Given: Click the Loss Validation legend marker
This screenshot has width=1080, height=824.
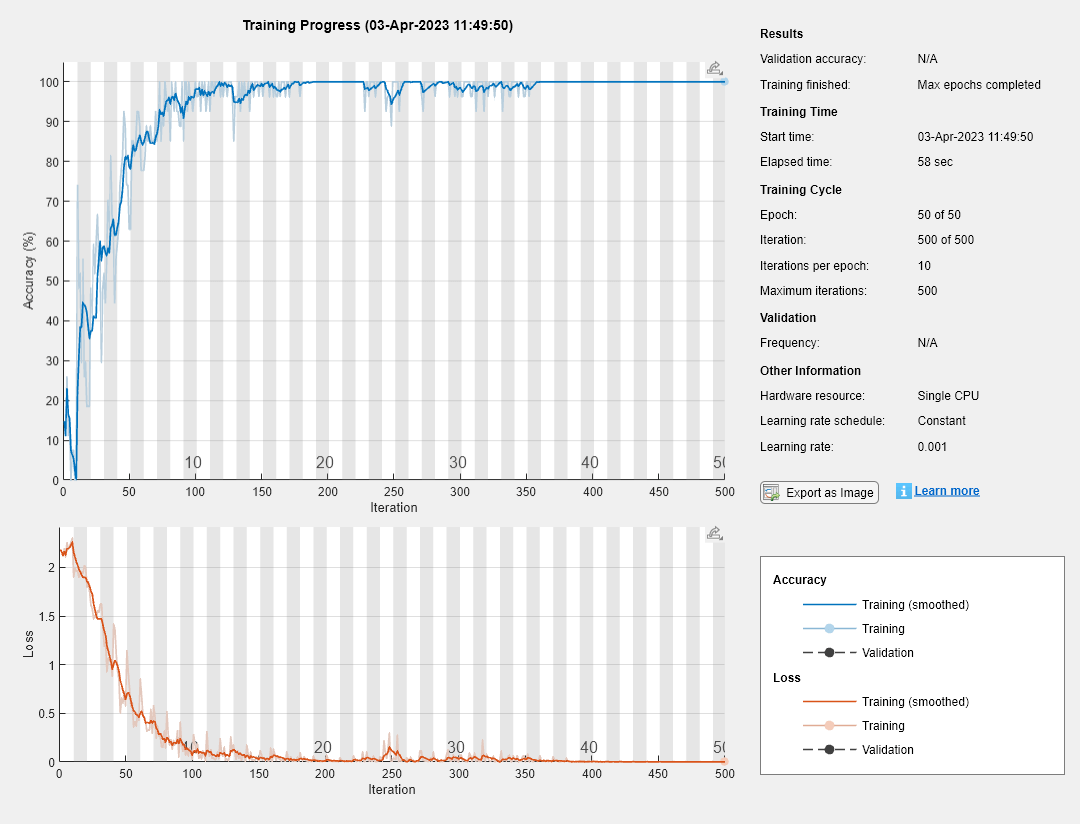Looking at the screenshot, I should click(829, 750).
